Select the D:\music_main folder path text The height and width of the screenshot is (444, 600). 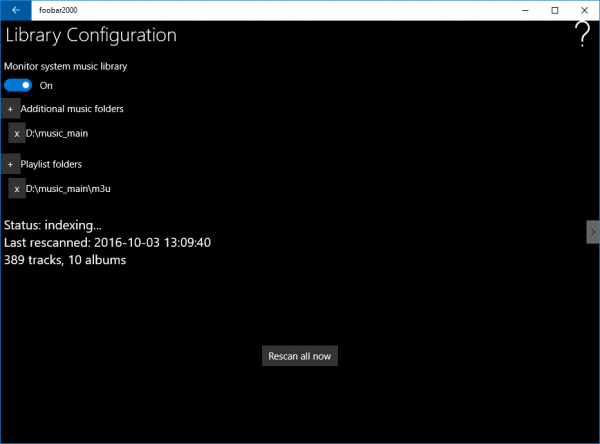tap(58, 133)
